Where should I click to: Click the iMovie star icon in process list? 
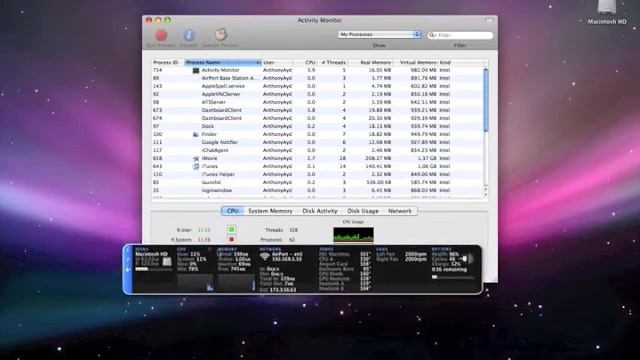(x=196, y=158)
